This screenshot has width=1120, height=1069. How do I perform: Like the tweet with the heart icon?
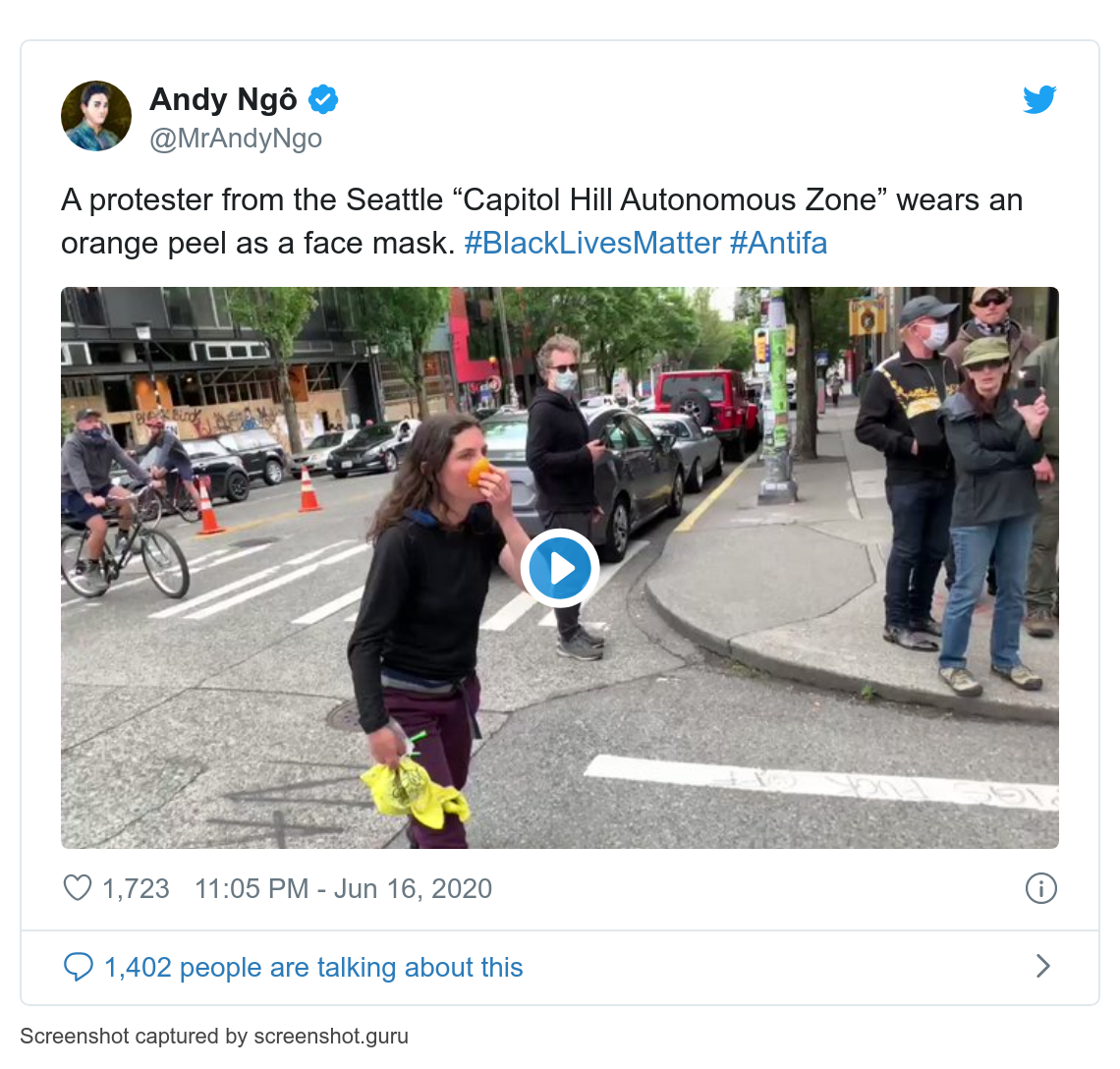click(x=78, y=888)
